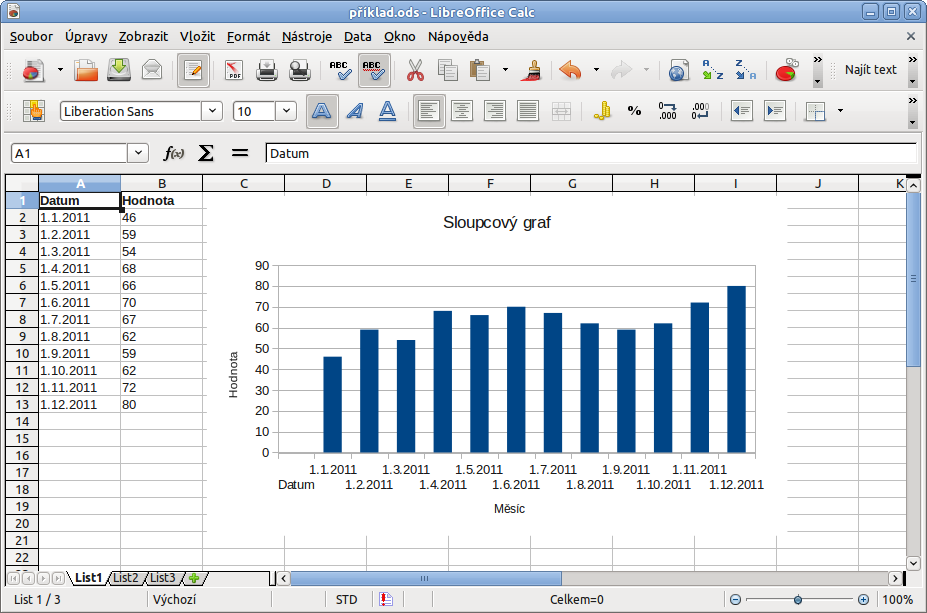Open the Hyperlink globe icon
The height and width of the screenshot is (613, 927).
click(679, 70)
